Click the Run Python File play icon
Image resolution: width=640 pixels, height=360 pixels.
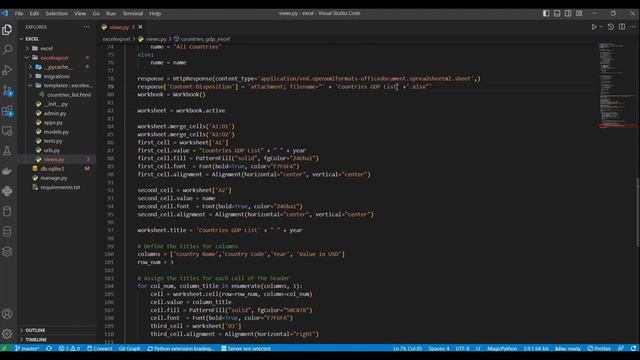tap(594, 27)
